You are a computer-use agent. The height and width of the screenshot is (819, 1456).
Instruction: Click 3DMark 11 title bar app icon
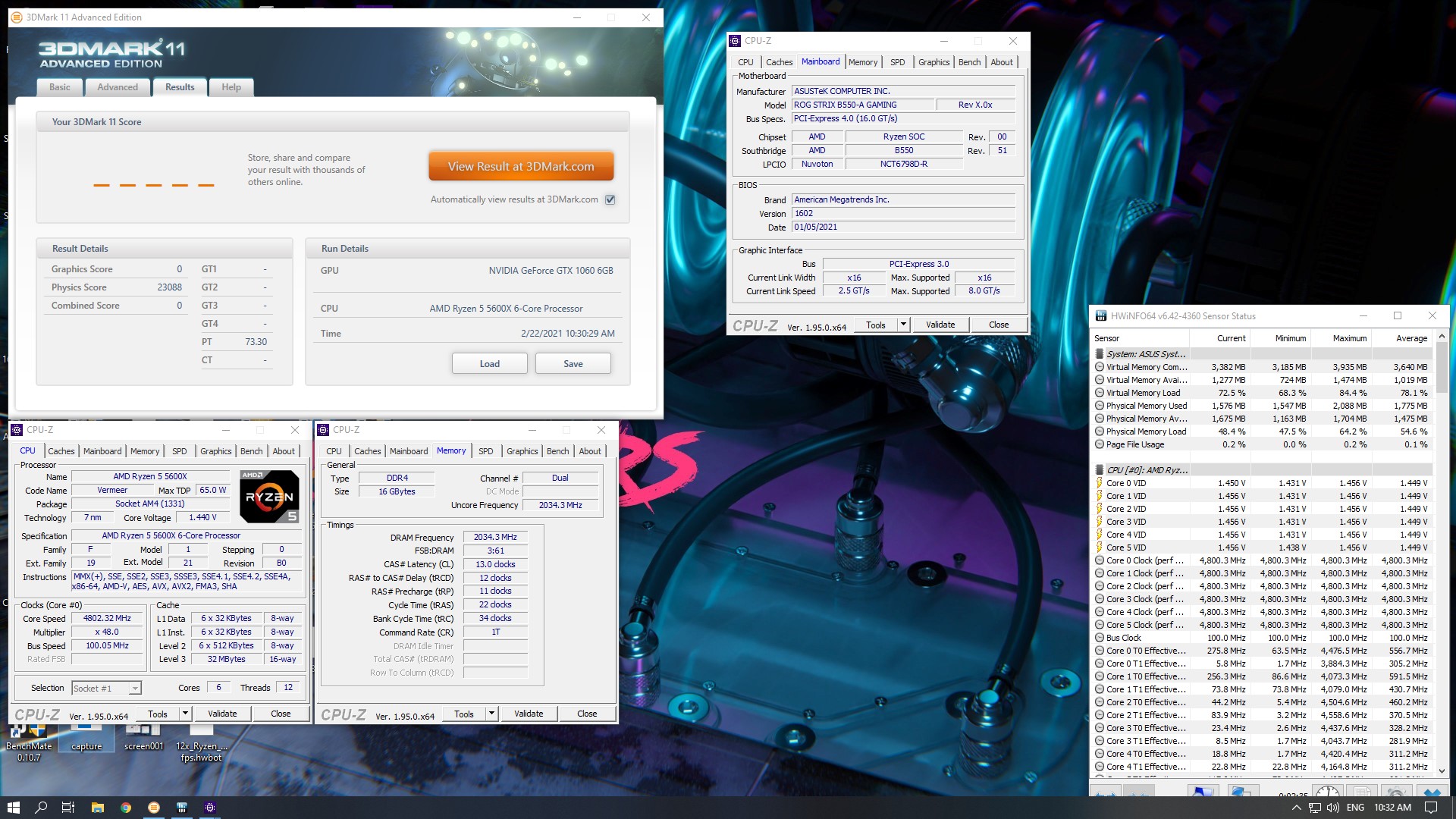click(17, 17)
